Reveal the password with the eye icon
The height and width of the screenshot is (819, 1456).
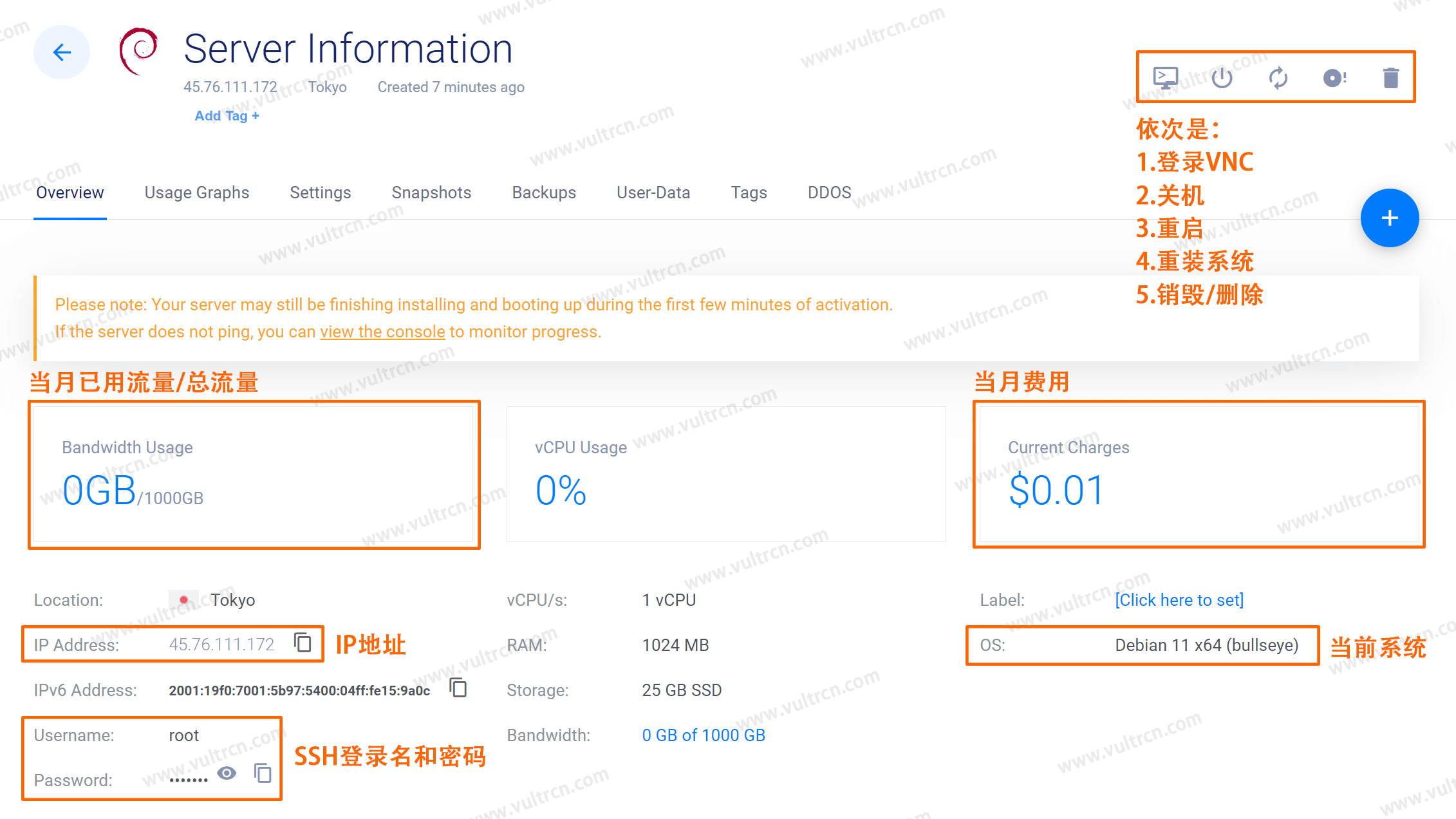[x=227, y=773]
